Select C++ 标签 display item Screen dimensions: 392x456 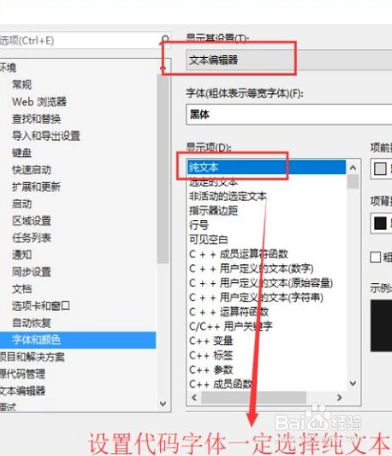click(x=211, y=355)
